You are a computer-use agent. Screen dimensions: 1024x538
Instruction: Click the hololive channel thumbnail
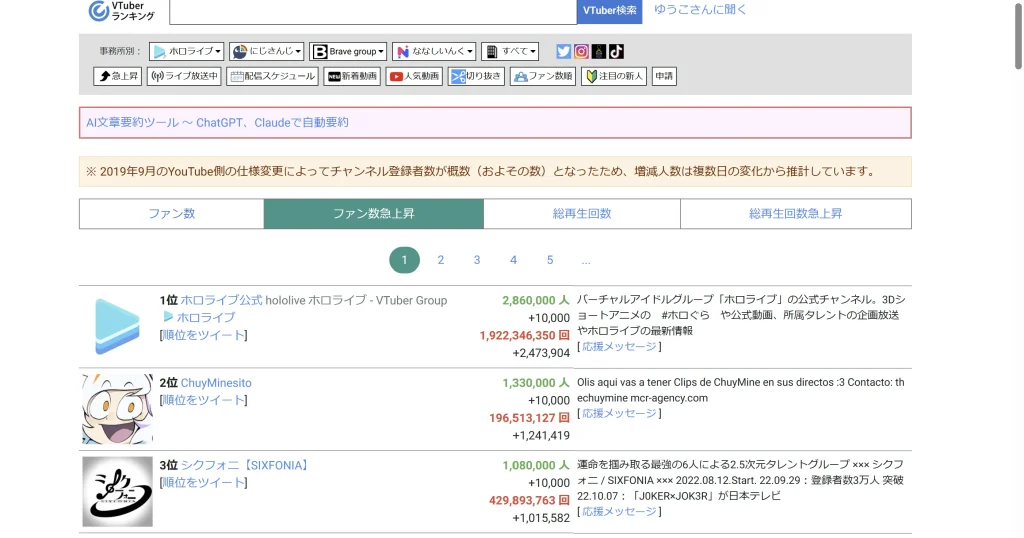[x=118, y=326]
